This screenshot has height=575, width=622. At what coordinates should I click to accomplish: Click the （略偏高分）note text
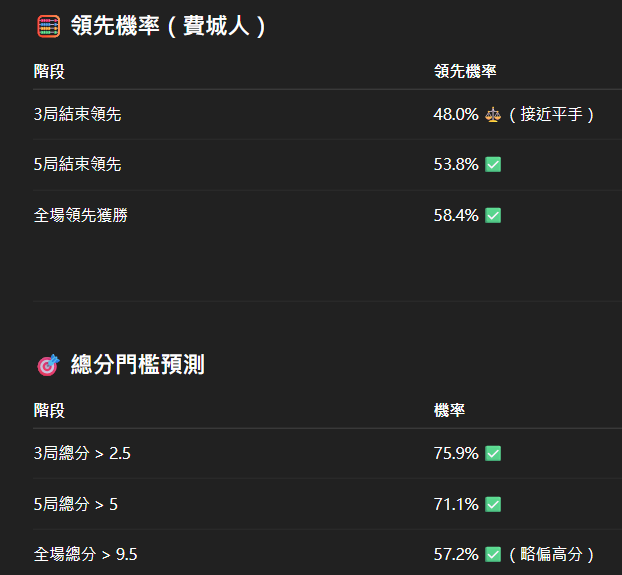pyautogui.click(x=551, y=554)
